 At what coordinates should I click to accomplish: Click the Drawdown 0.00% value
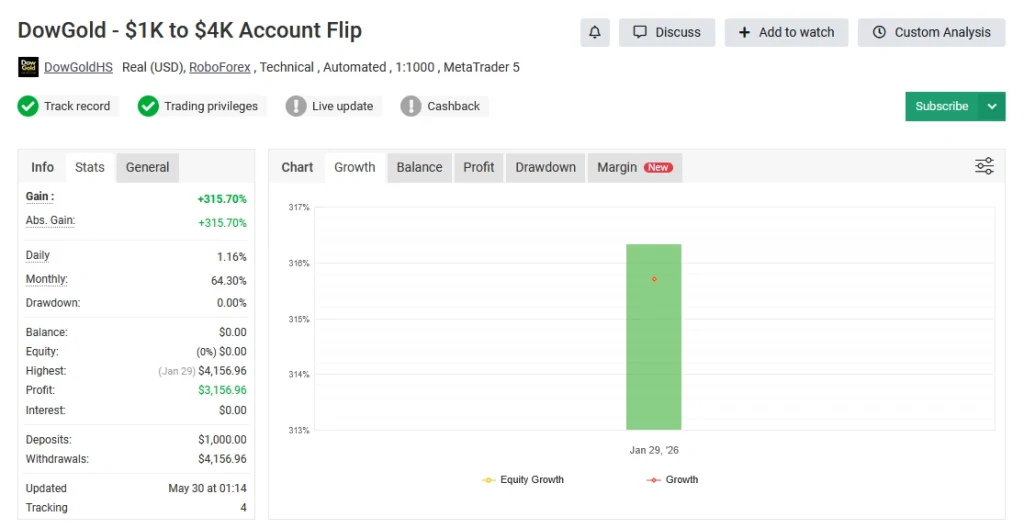pyautogui.click(x=232, y=303)
